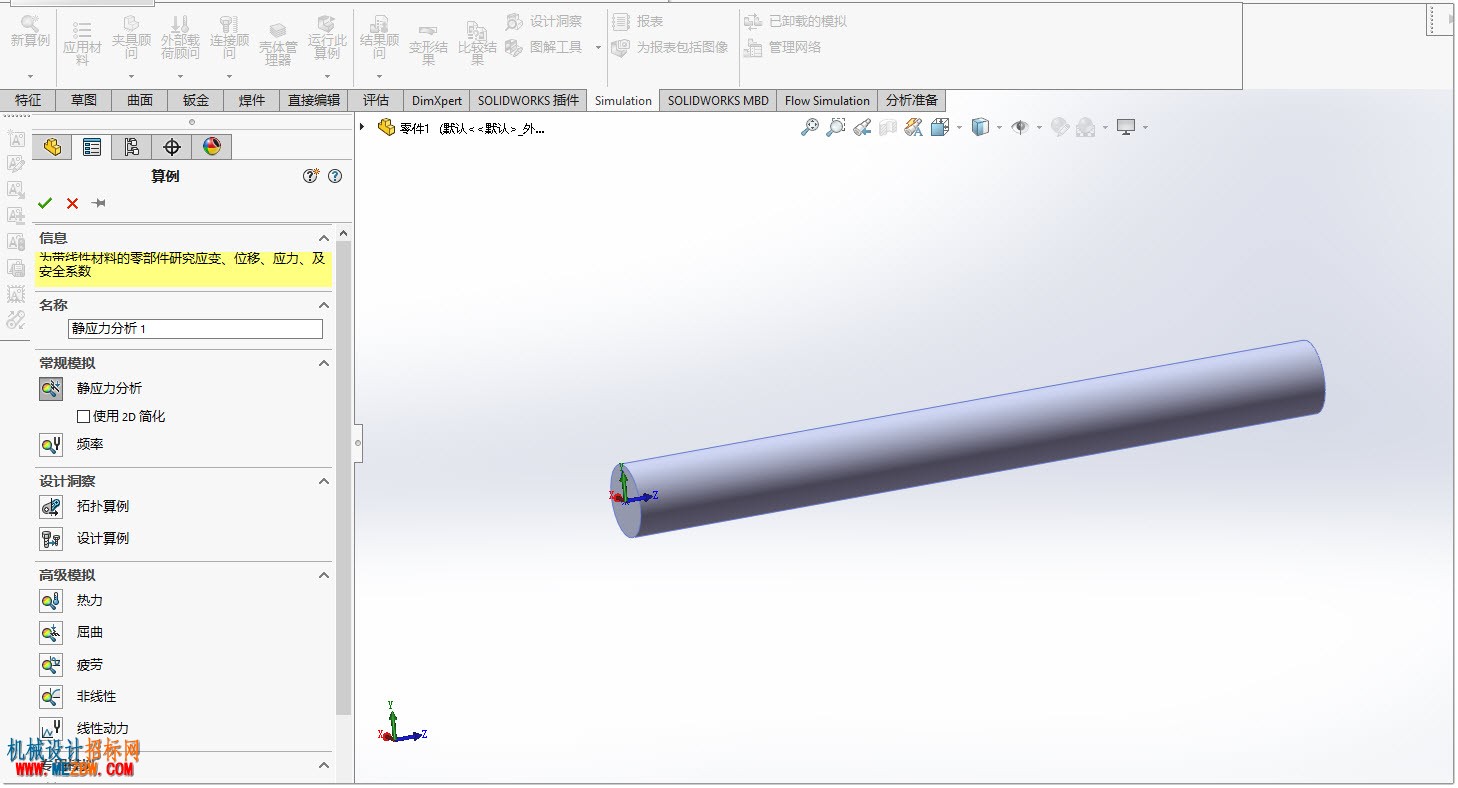Click the green checkmark to accept study
1458x788 pixels.
[x=45, y=203]
